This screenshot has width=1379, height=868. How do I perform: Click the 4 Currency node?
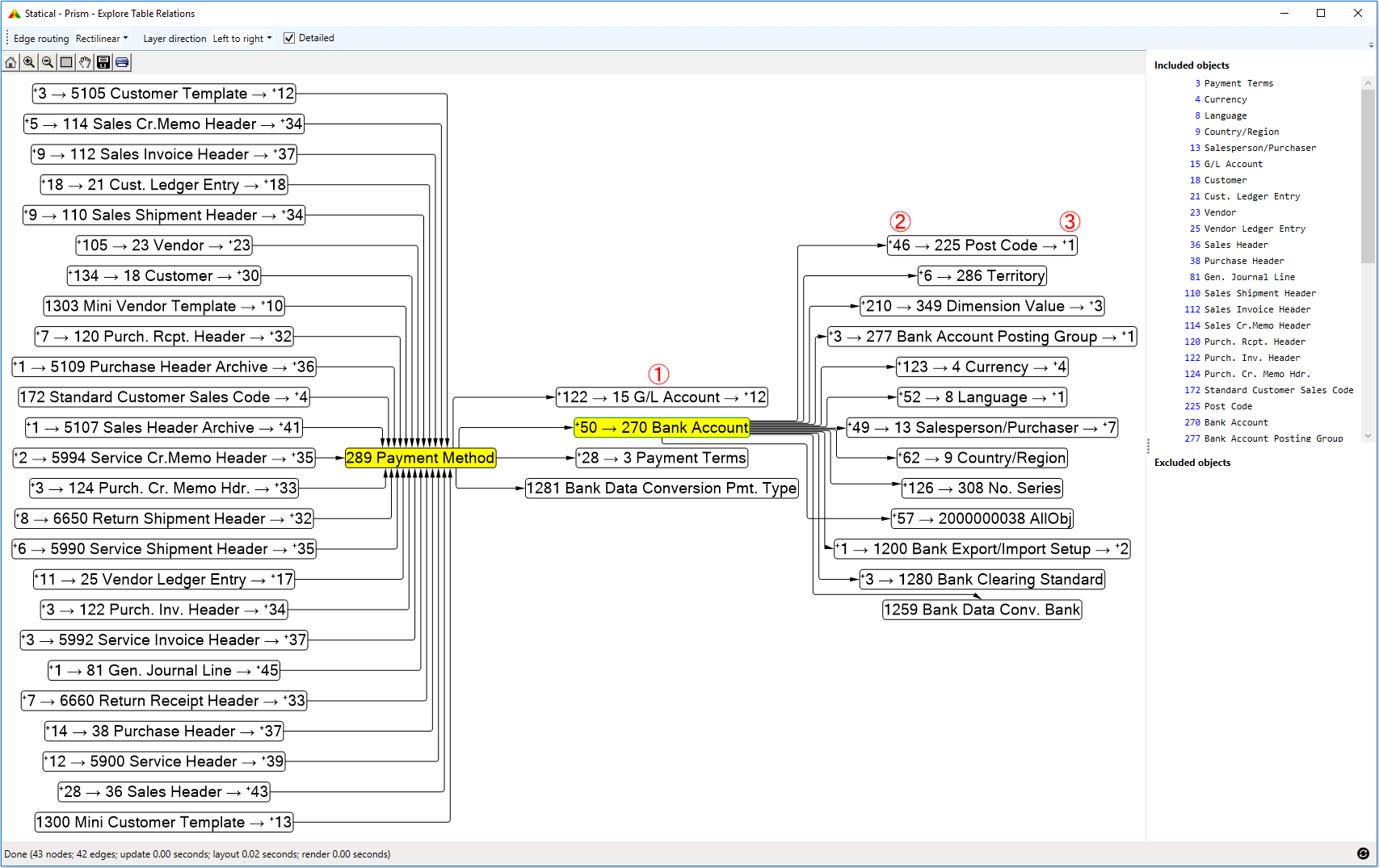coord(982,367)
